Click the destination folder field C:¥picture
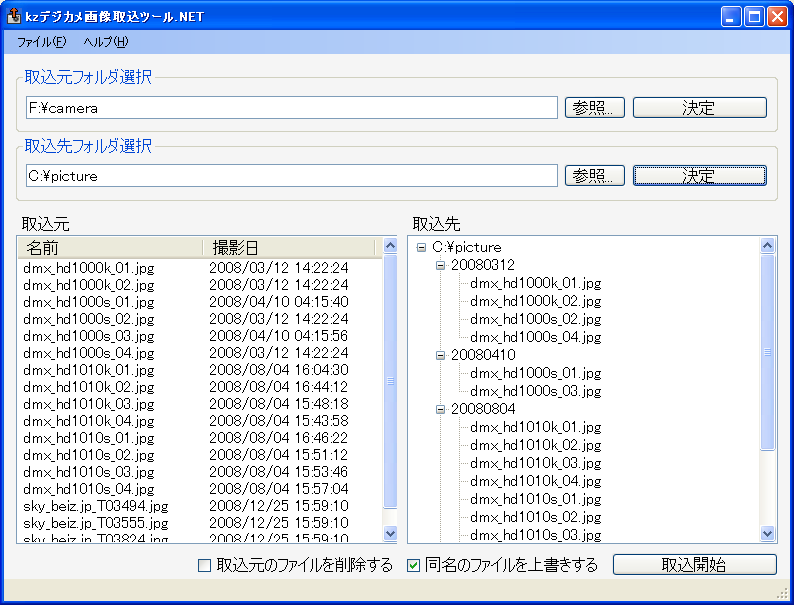 pos(292,176)
